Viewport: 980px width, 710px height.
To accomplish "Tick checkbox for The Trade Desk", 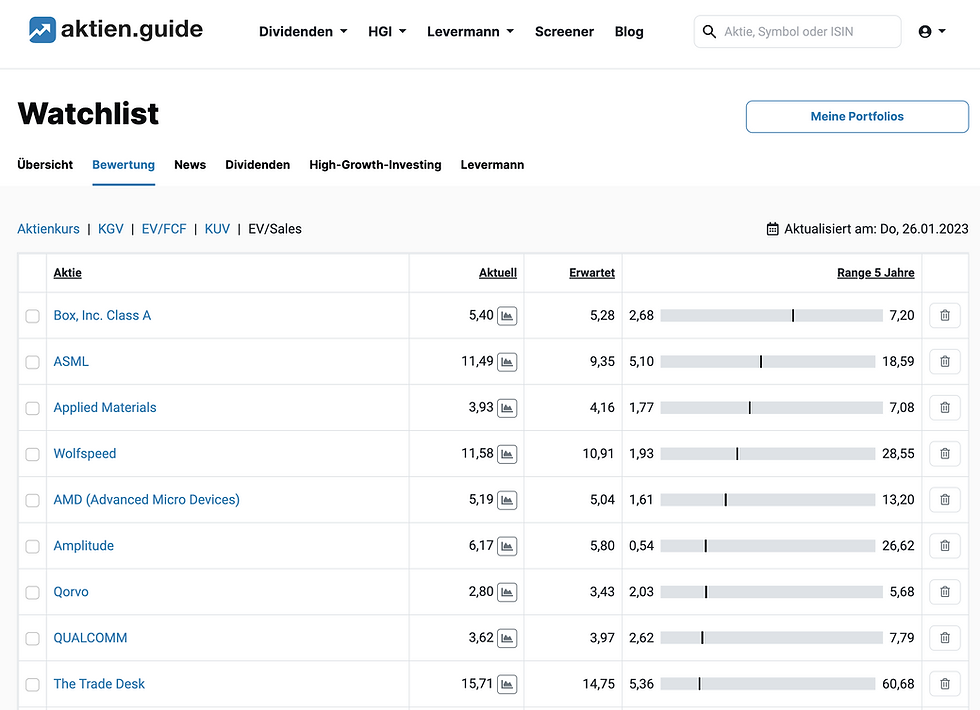I will point(32,684).
